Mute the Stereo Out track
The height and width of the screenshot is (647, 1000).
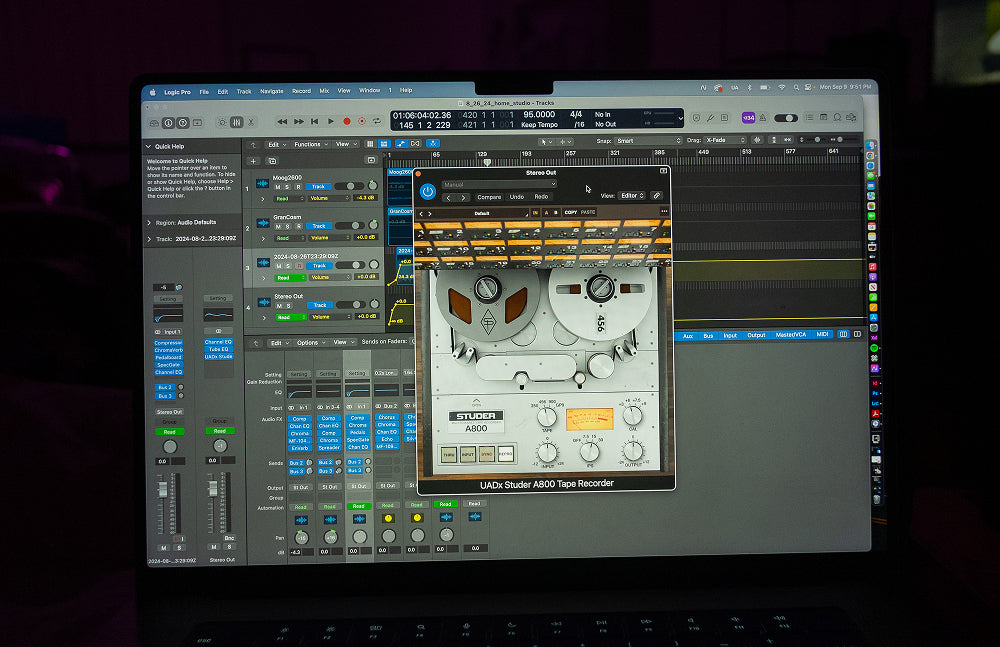click(x=278, y=306)
